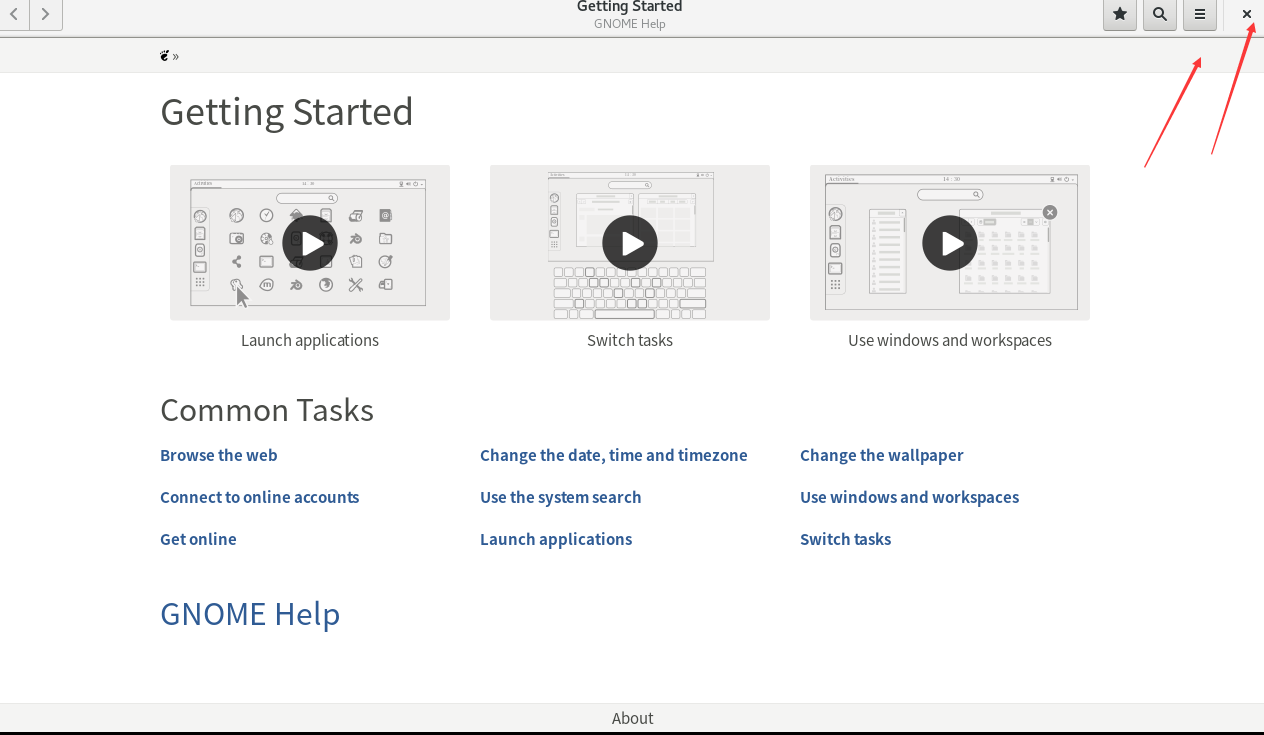Play the Use windows and workspaces video
This screenshot has width=1264, height=735.
[x=950, y=243]
